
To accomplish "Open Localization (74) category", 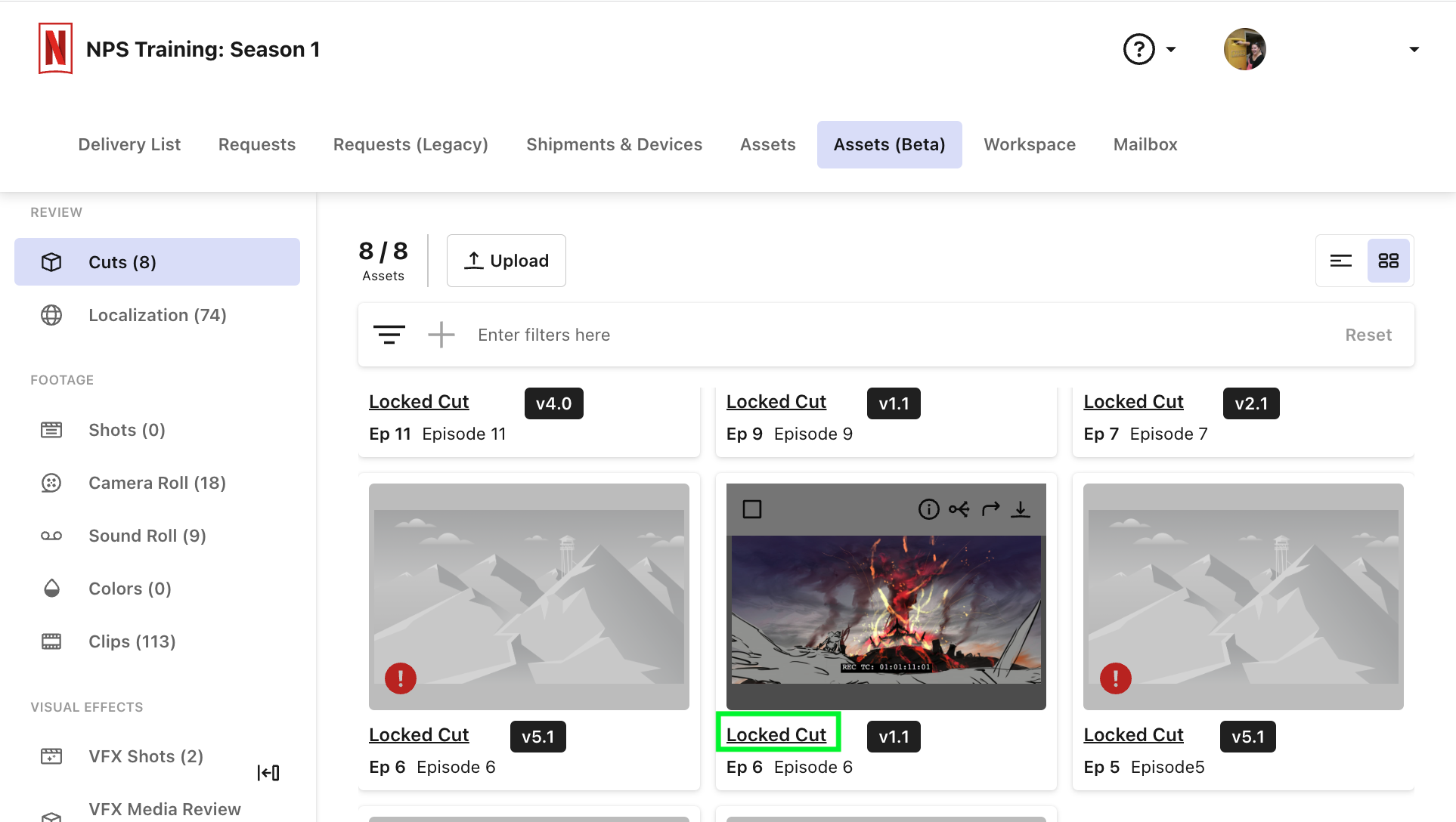I will point(157,315).
